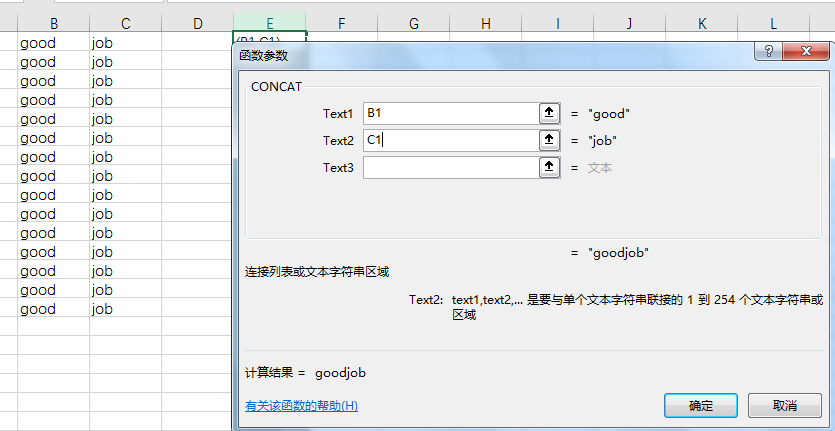The image size is (835, 431).
Task: Select the last good cell in column B
Action: (54, 309)
